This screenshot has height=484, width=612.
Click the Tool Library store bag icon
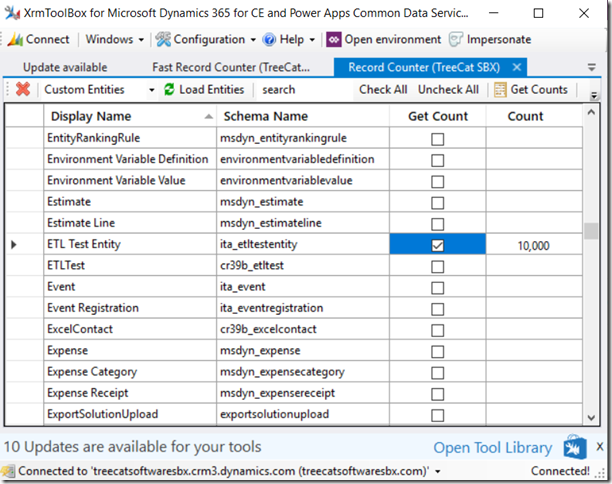click(575, 447)
